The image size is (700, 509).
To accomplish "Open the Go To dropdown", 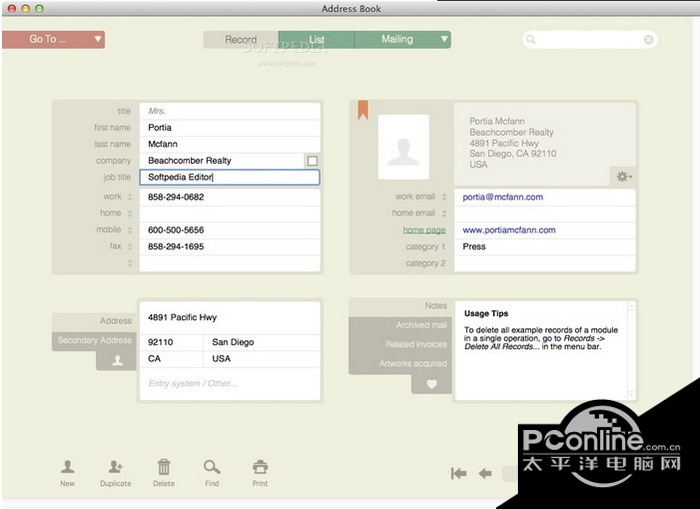I will click(54, 39).
